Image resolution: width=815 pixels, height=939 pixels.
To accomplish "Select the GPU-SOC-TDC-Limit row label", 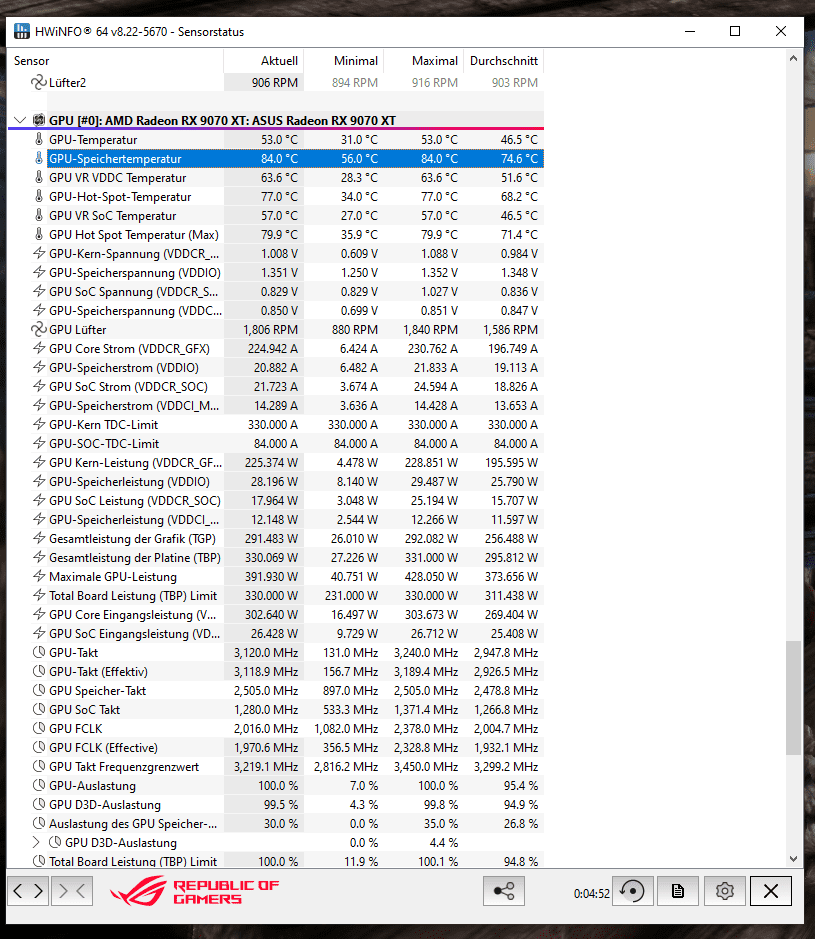I will [104, 444].
